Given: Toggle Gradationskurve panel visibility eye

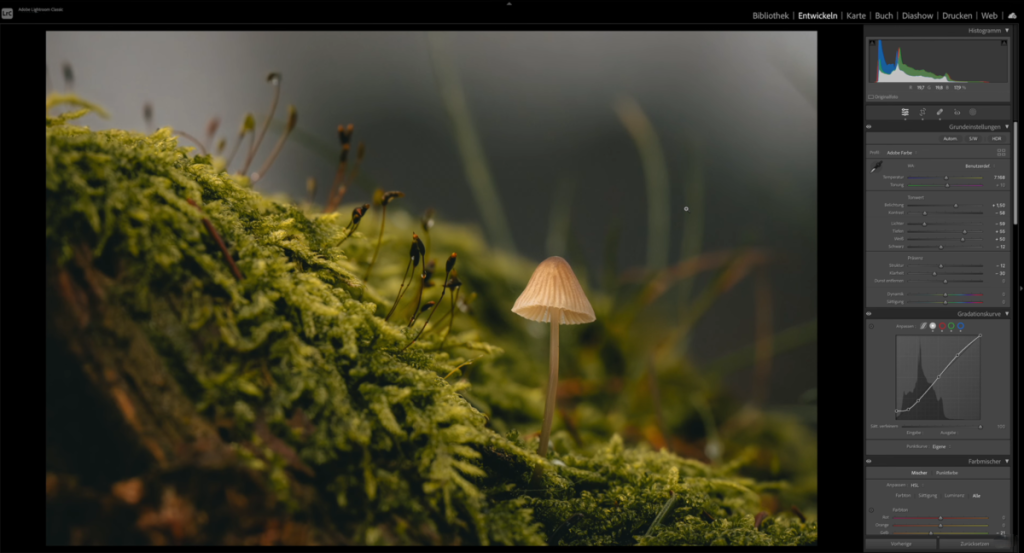Looking at the screenshot, I should [x=869, y=314].
